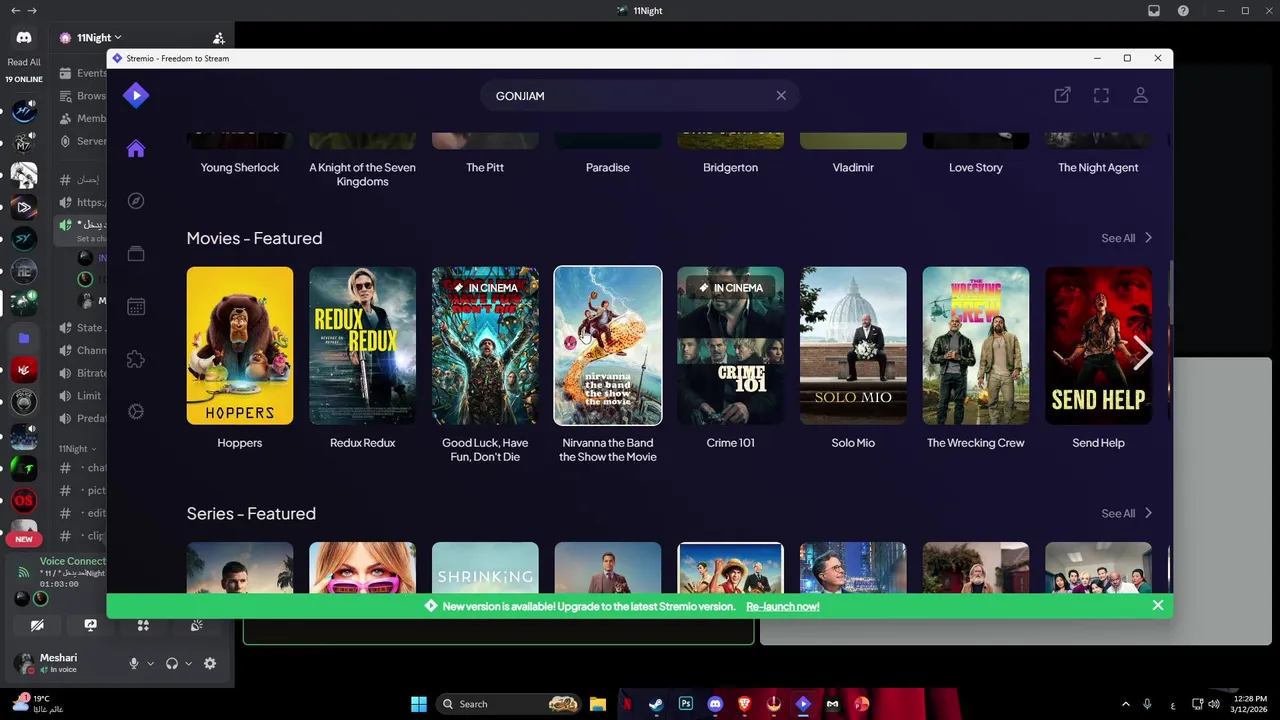Open the Shrinking series poster
The width and height of the screenshot is (1280, 720).
click(x=485, y=567)
